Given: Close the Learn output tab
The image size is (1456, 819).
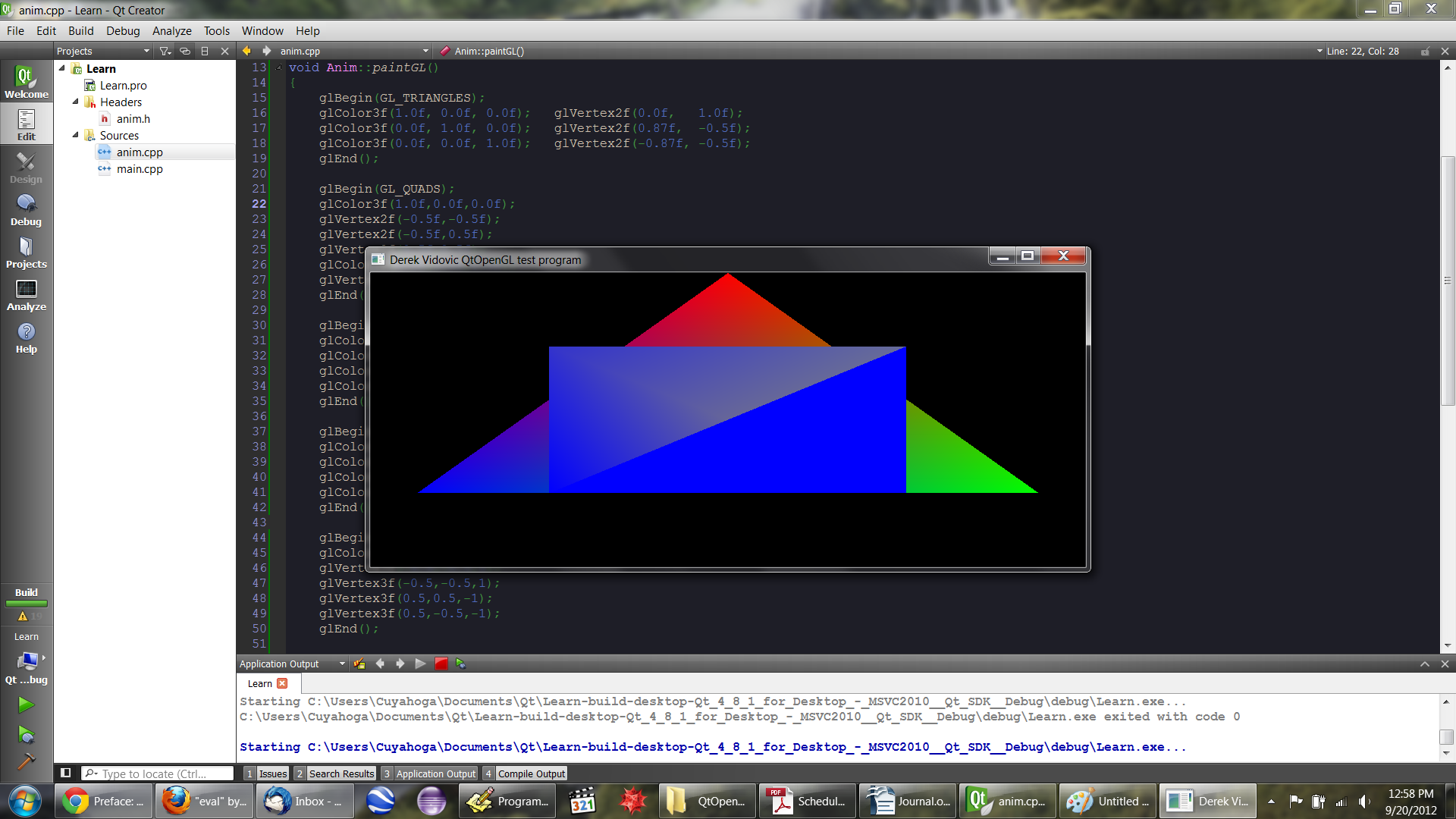Looking at the screenshot, I should pos(282,683).
